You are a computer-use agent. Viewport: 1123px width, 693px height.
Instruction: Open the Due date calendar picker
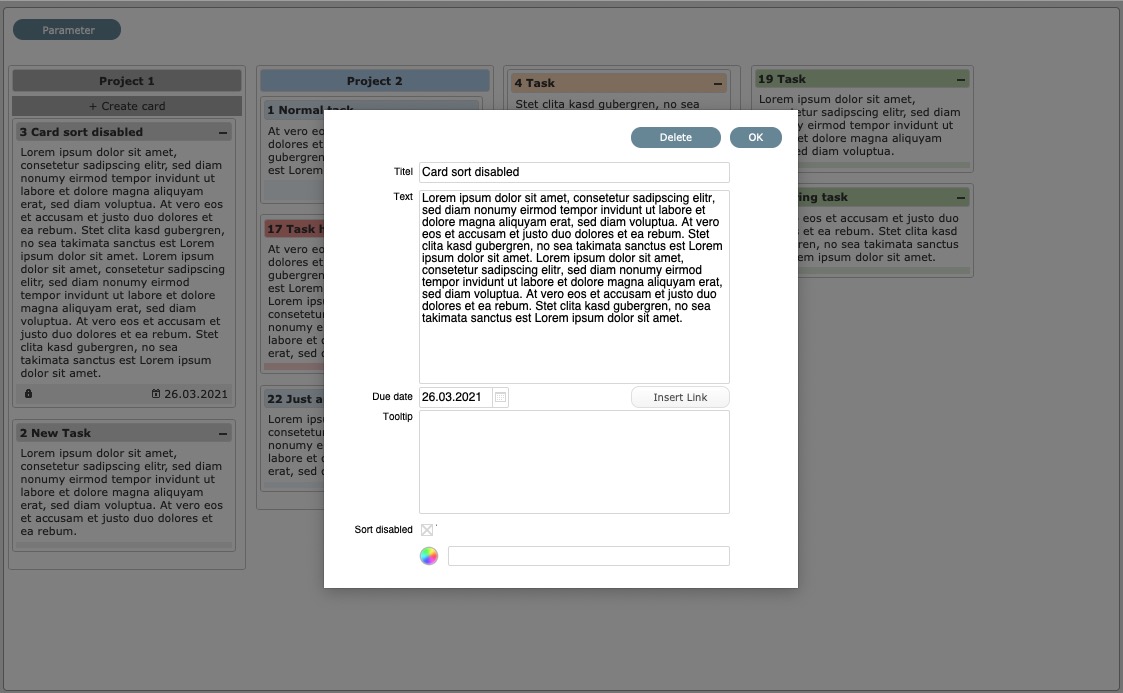point(501,397)
